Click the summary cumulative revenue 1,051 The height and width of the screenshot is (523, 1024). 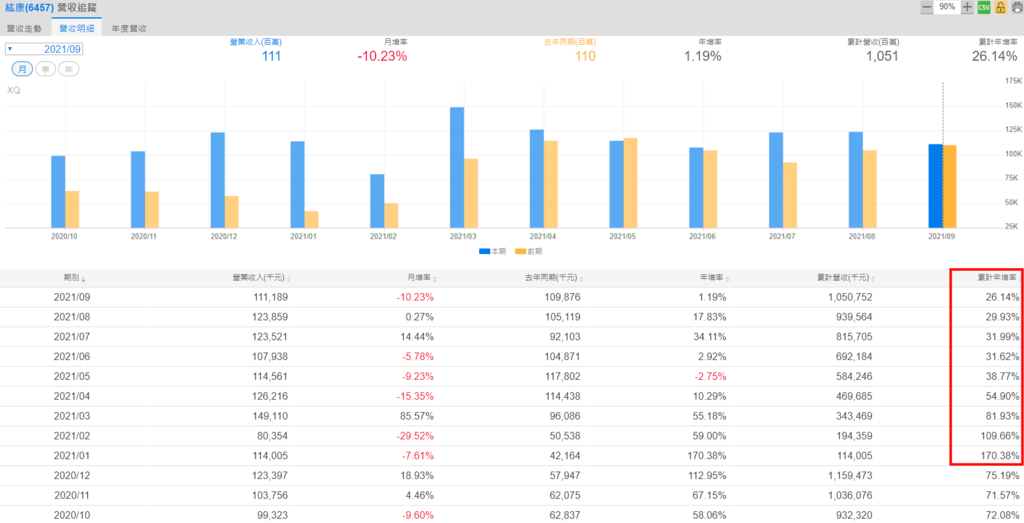(882, 56)
